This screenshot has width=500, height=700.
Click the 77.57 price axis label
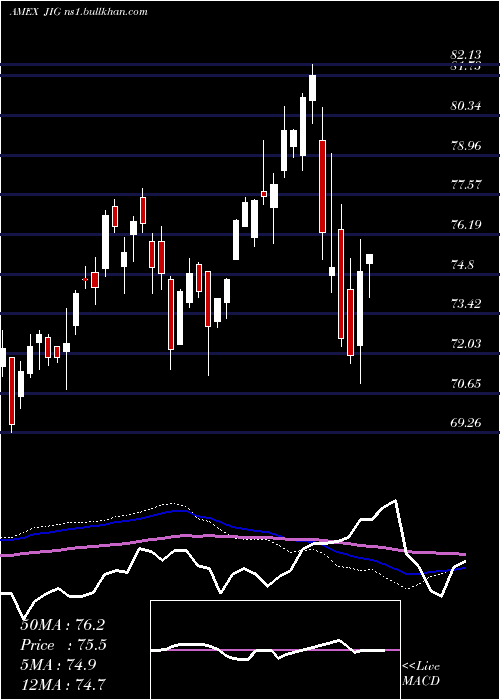pos(466,184)
